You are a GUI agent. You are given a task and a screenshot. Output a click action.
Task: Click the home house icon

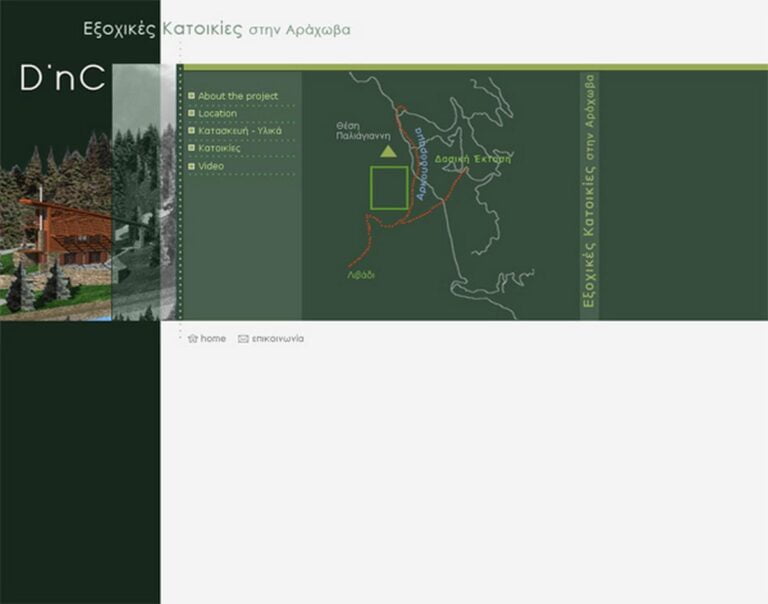click(x=193, y=339)
